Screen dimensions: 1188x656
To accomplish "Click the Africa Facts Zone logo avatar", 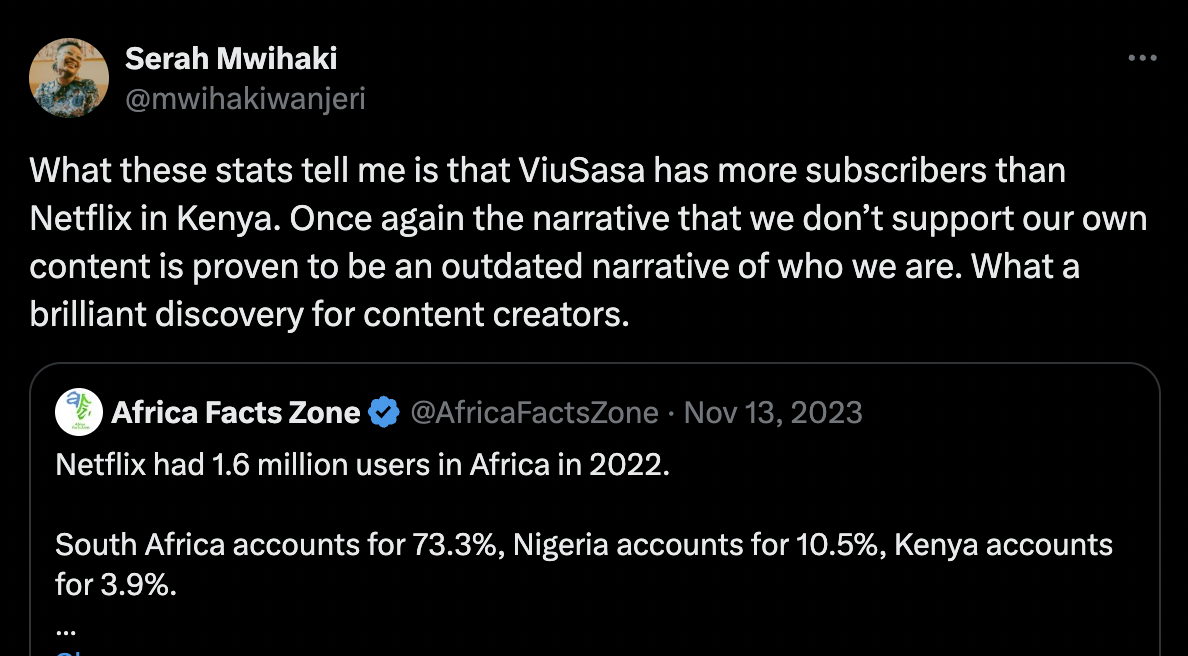I will pyautogui.click(x=79, y=412).
